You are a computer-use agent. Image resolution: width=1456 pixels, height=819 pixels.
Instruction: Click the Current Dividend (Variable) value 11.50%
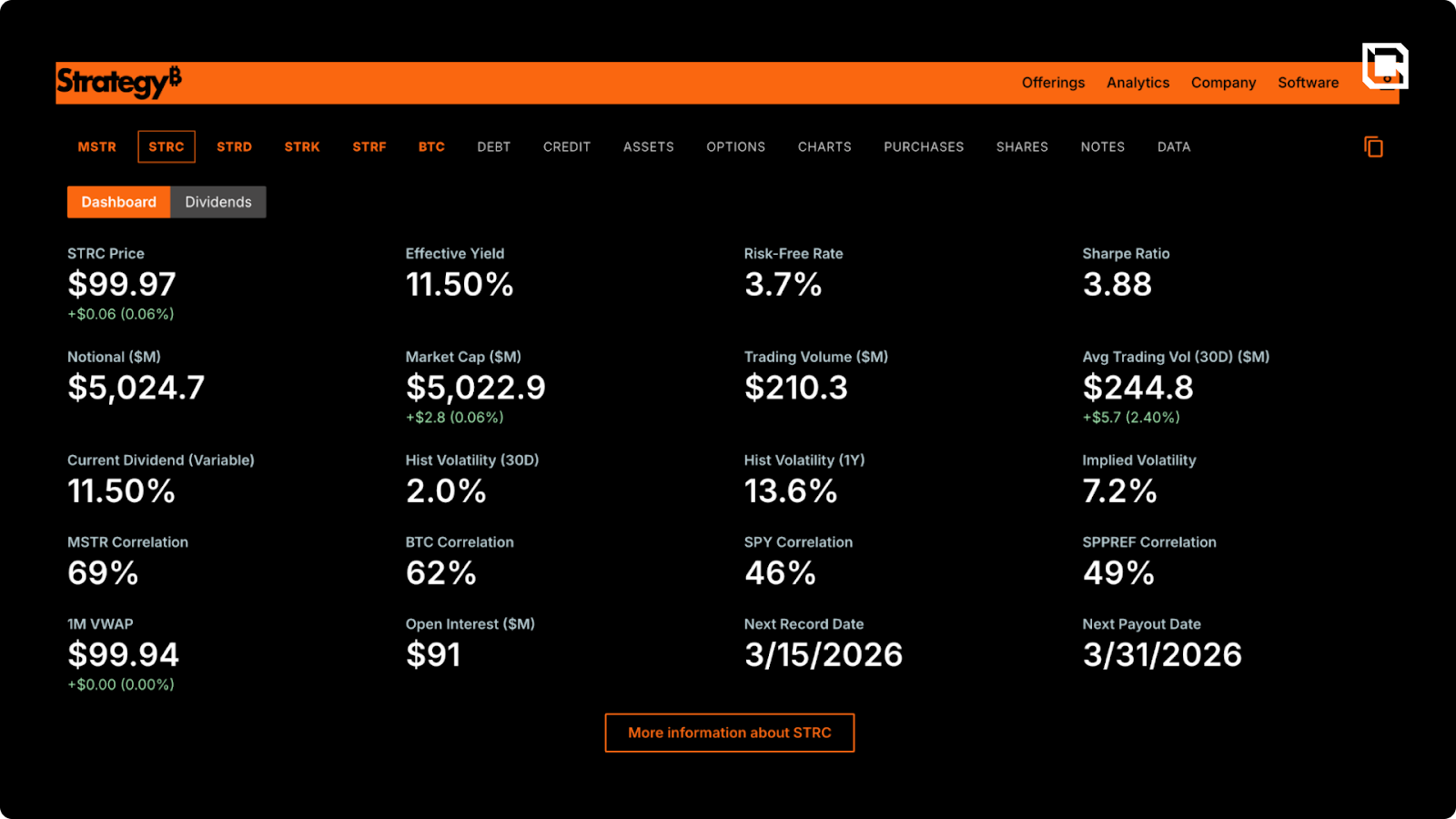point(121,491)
